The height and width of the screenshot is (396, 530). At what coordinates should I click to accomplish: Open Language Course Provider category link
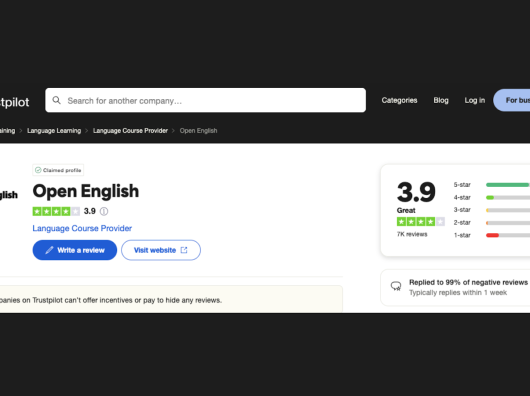tap(82, 228)
